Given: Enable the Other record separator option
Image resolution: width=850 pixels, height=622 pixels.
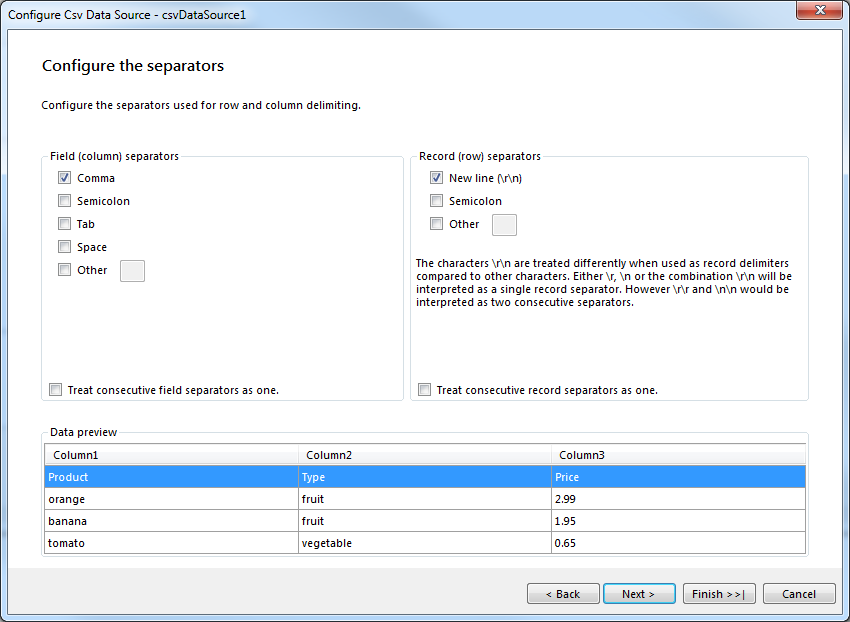Looking at the screenshot, I should [x=436, y=224].
